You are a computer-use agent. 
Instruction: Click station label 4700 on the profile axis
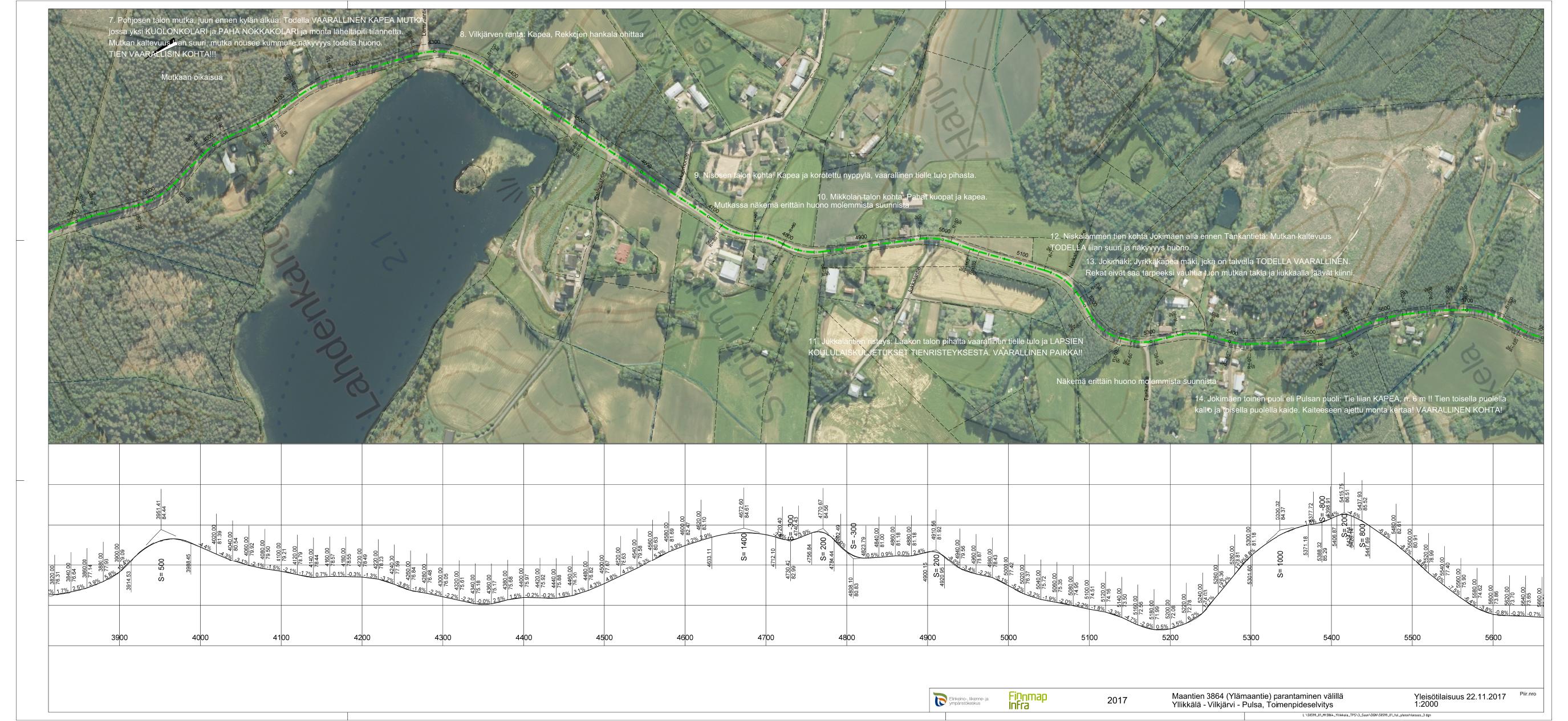point(766,638)
